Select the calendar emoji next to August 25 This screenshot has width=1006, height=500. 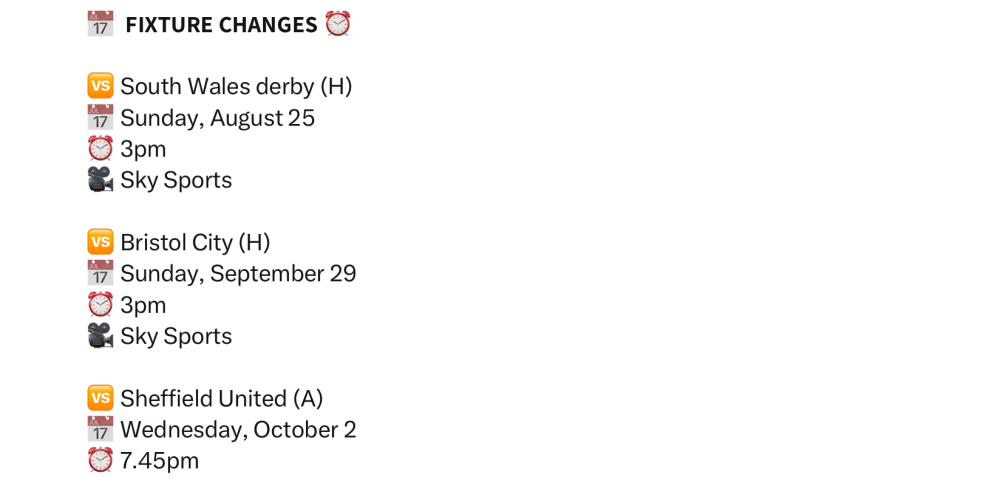(100, 118)
